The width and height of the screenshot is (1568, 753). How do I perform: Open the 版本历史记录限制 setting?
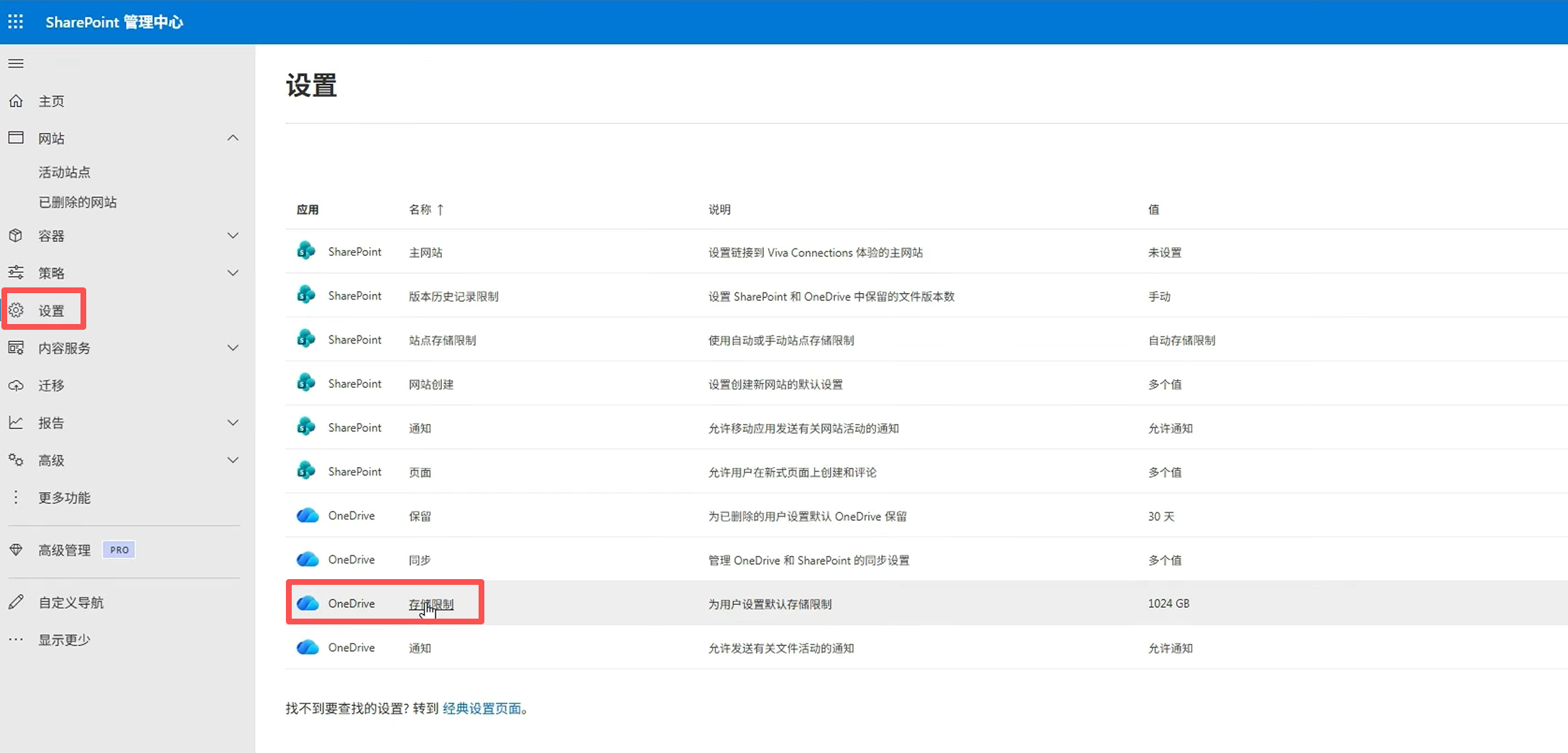pos(453,296)
